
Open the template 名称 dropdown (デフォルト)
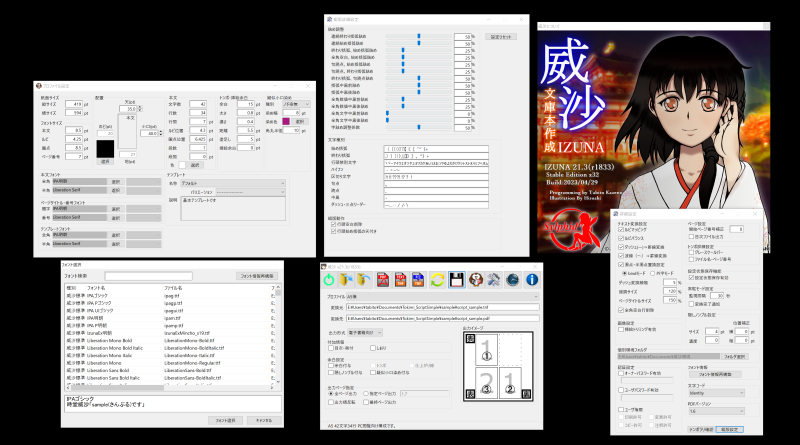233,183
